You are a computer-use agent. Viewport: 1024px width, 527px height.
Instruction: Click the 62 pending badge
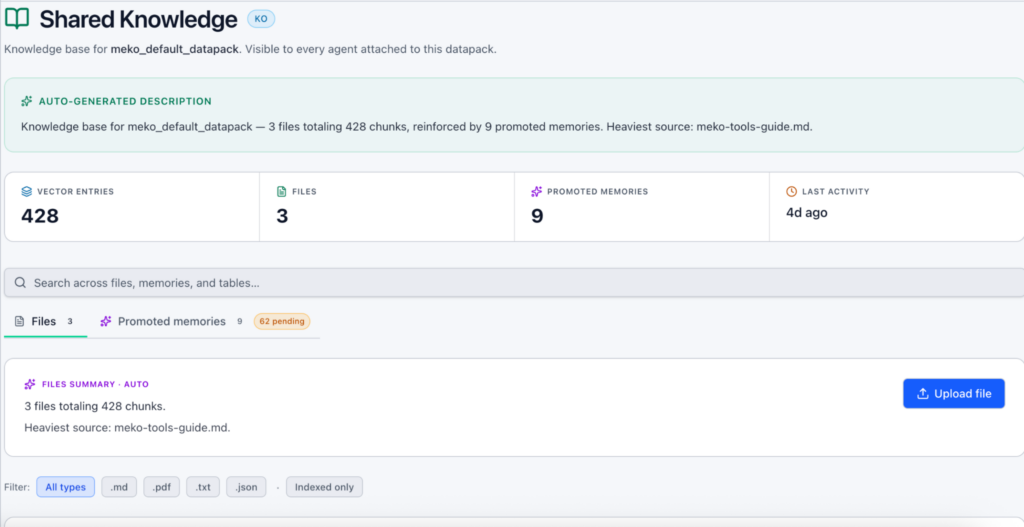coord(281,321)
